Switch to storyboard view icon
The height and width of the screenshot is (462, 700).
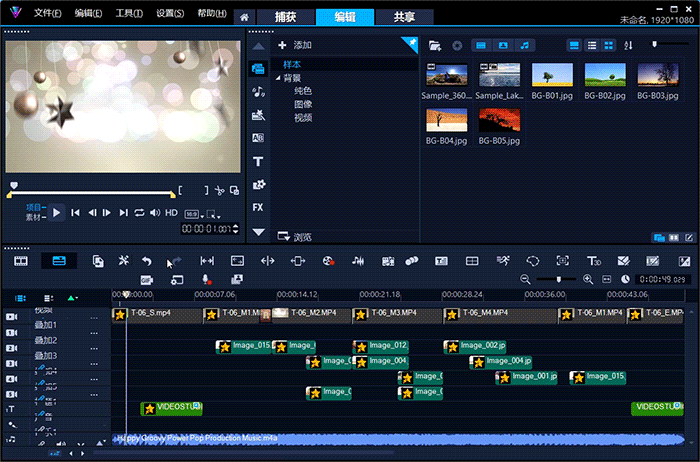click(20, 261)
